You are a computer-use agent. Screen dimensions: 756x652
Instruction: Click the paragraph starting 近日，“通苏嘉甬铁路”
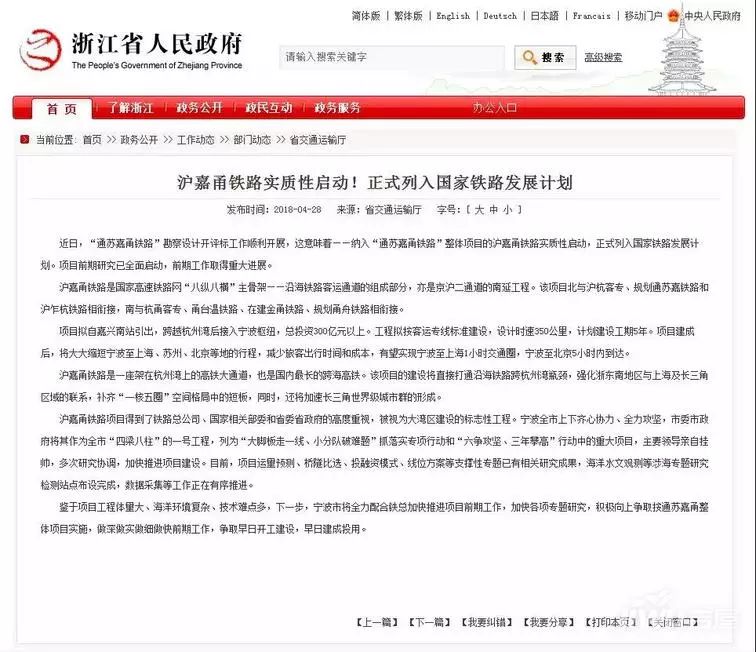click(x=370, y=254)
